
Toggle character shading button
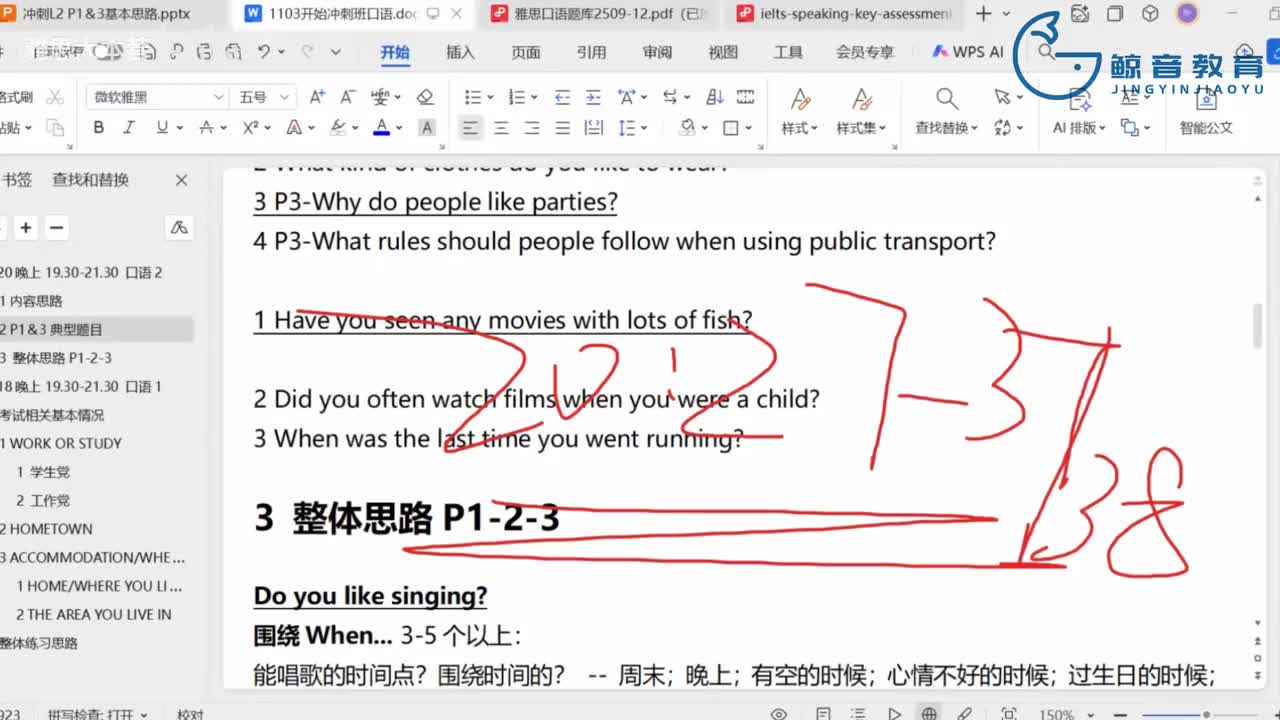(x=426, y=128)
